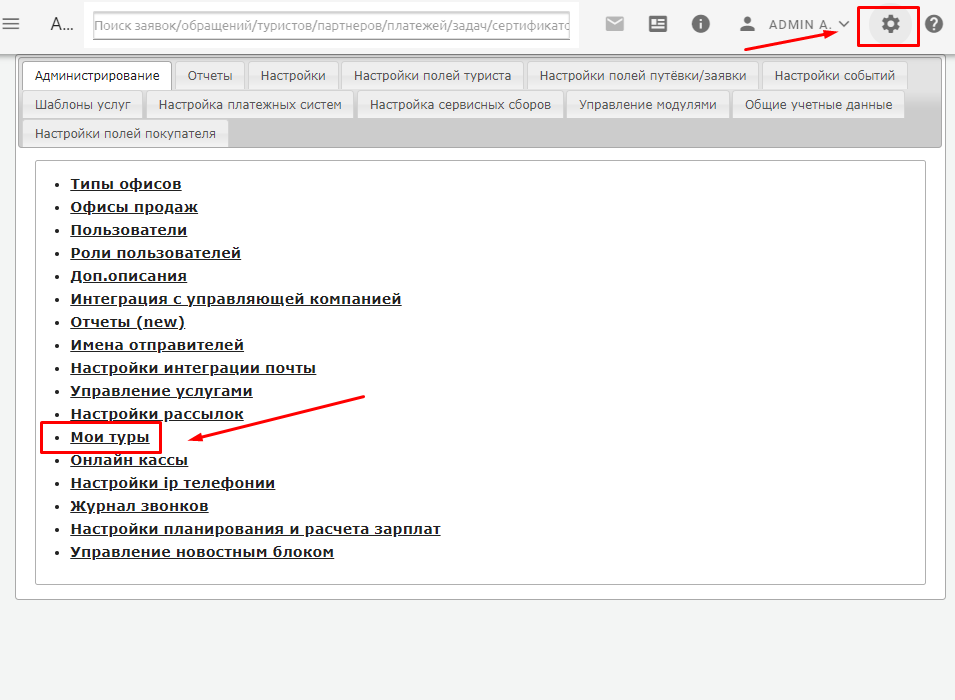Open the Шаблоны услуг tab
955x700 pixels.
[83, 105]
